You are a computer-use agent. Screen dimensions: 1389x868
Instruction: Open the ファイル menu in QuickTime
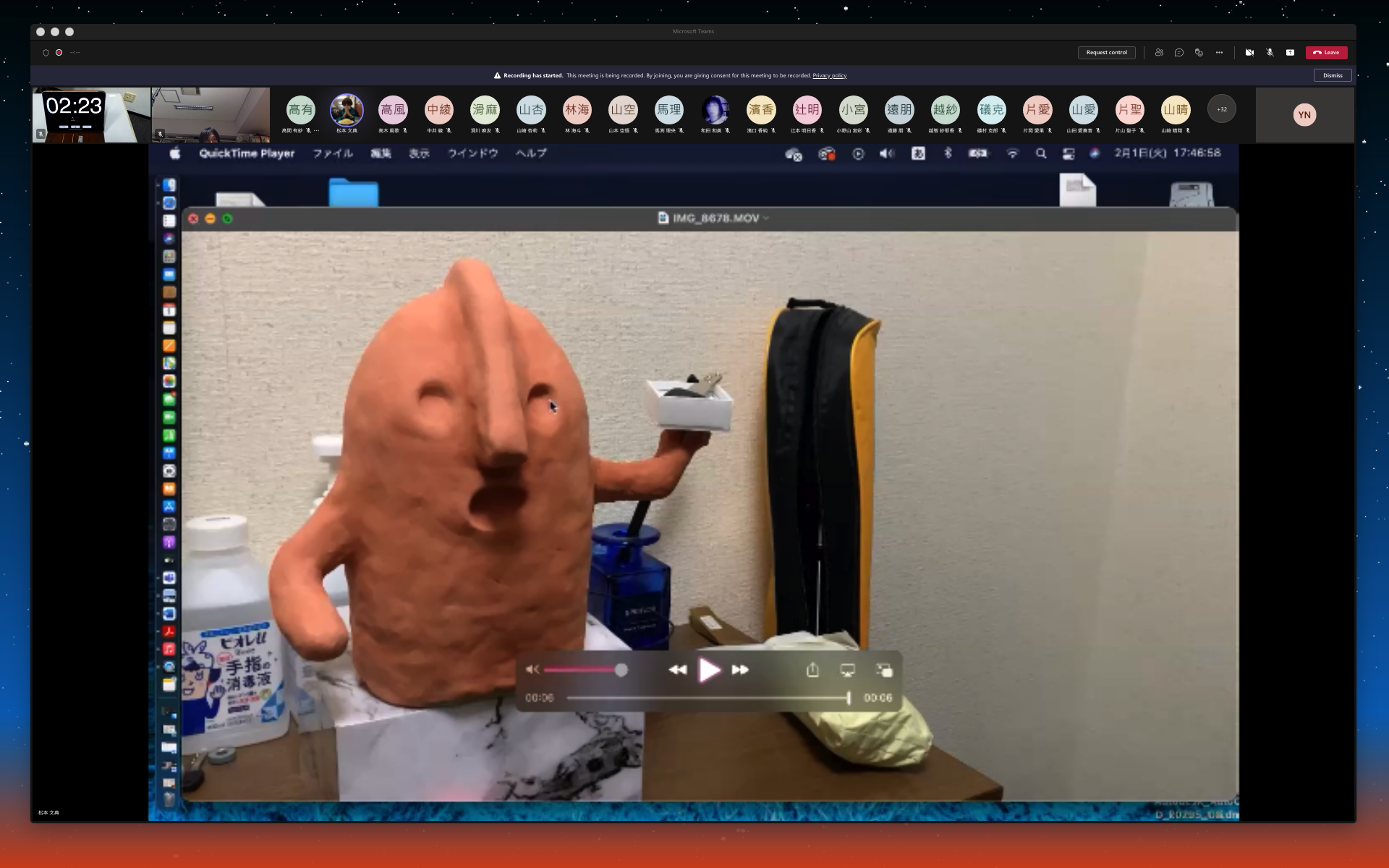pyautogui.click(x=333, y=153)
